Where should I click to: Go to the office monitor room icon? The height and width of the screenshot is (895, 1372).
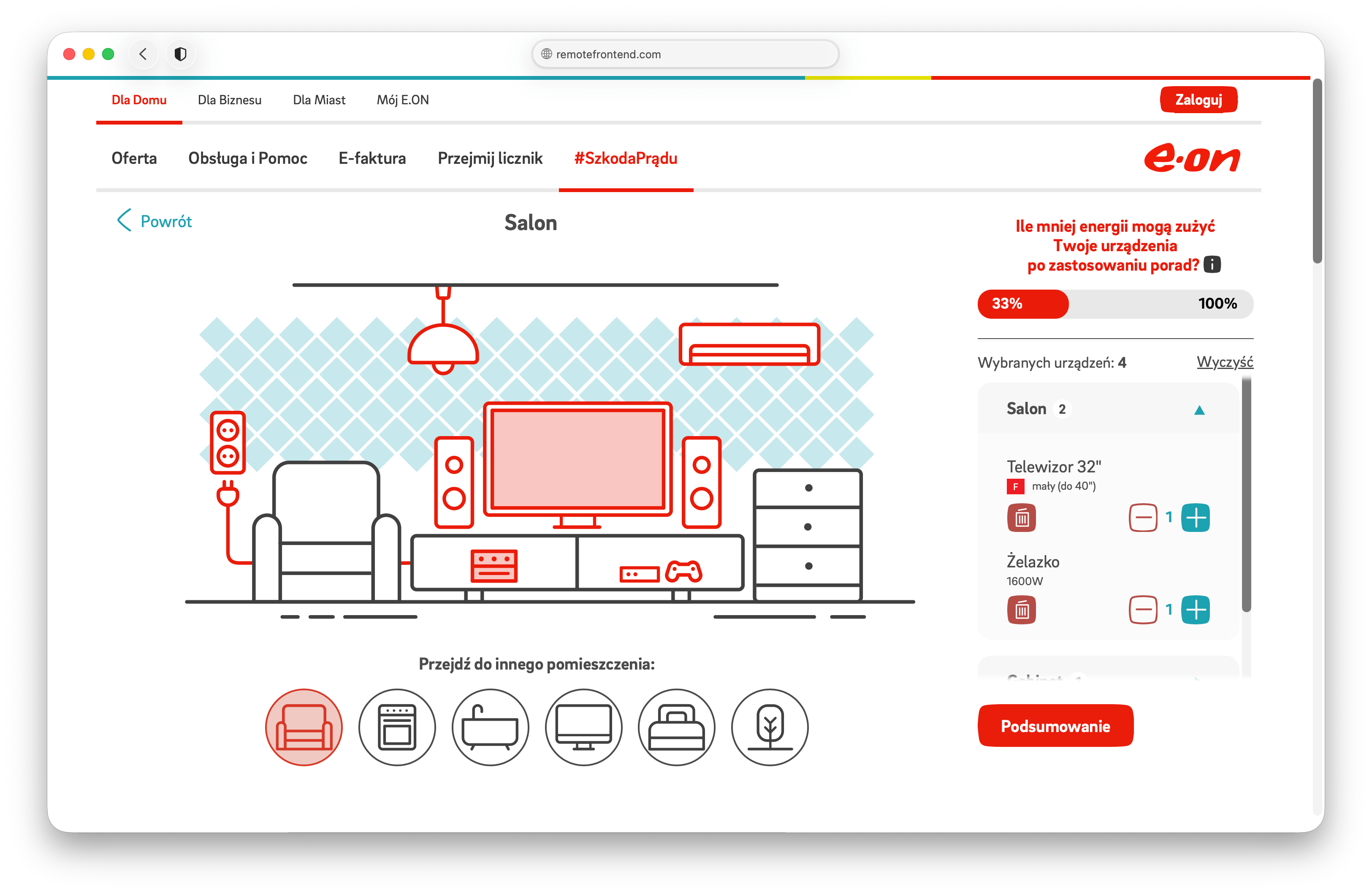pyautogui.click(x=583, y=727)
